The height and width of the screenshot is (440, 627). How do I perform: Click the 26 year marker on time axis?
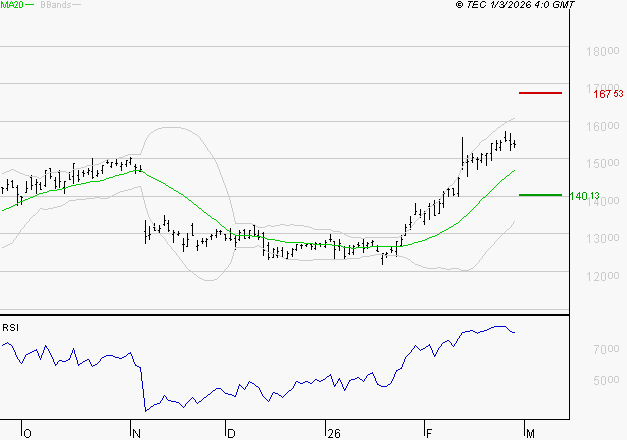click(333, 434)
